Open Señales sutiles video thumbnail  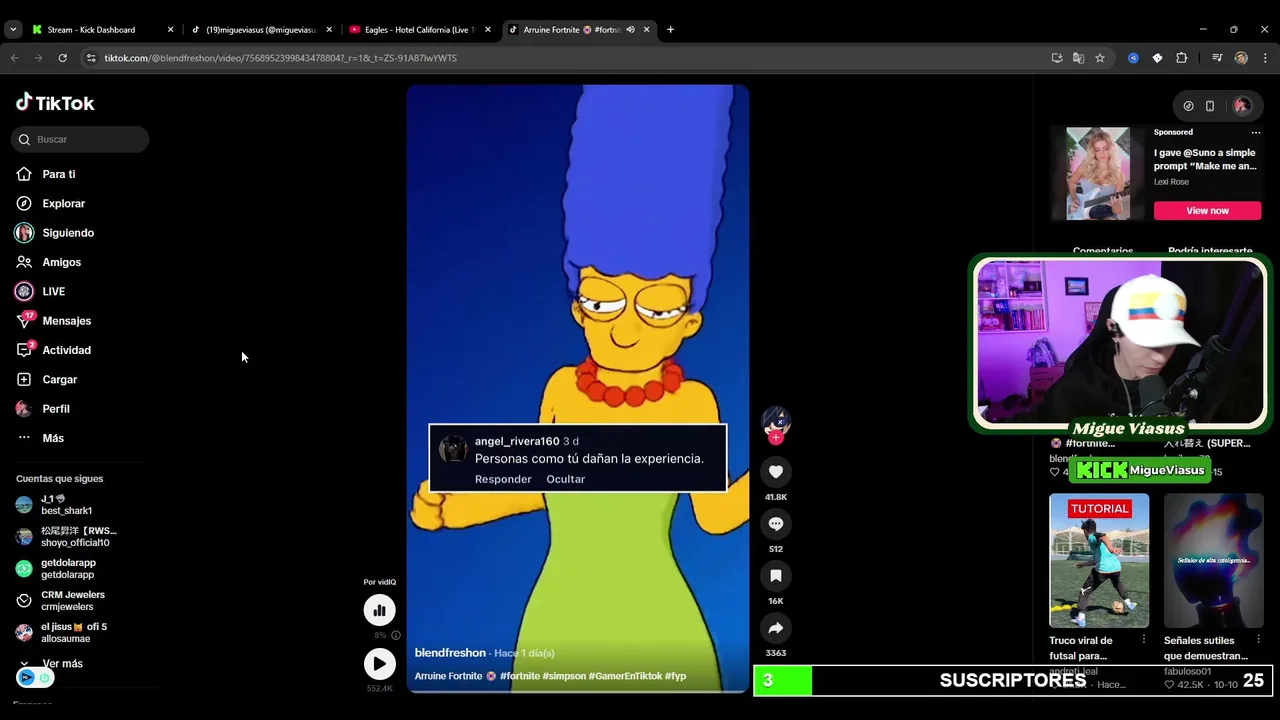[1213, 560]
